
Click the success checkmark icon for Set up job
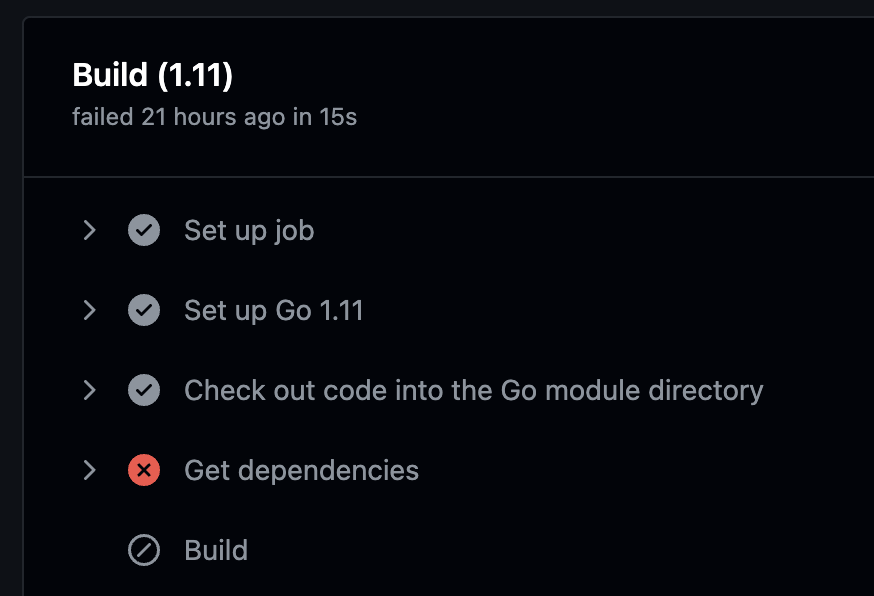click(x=144, y=230)
